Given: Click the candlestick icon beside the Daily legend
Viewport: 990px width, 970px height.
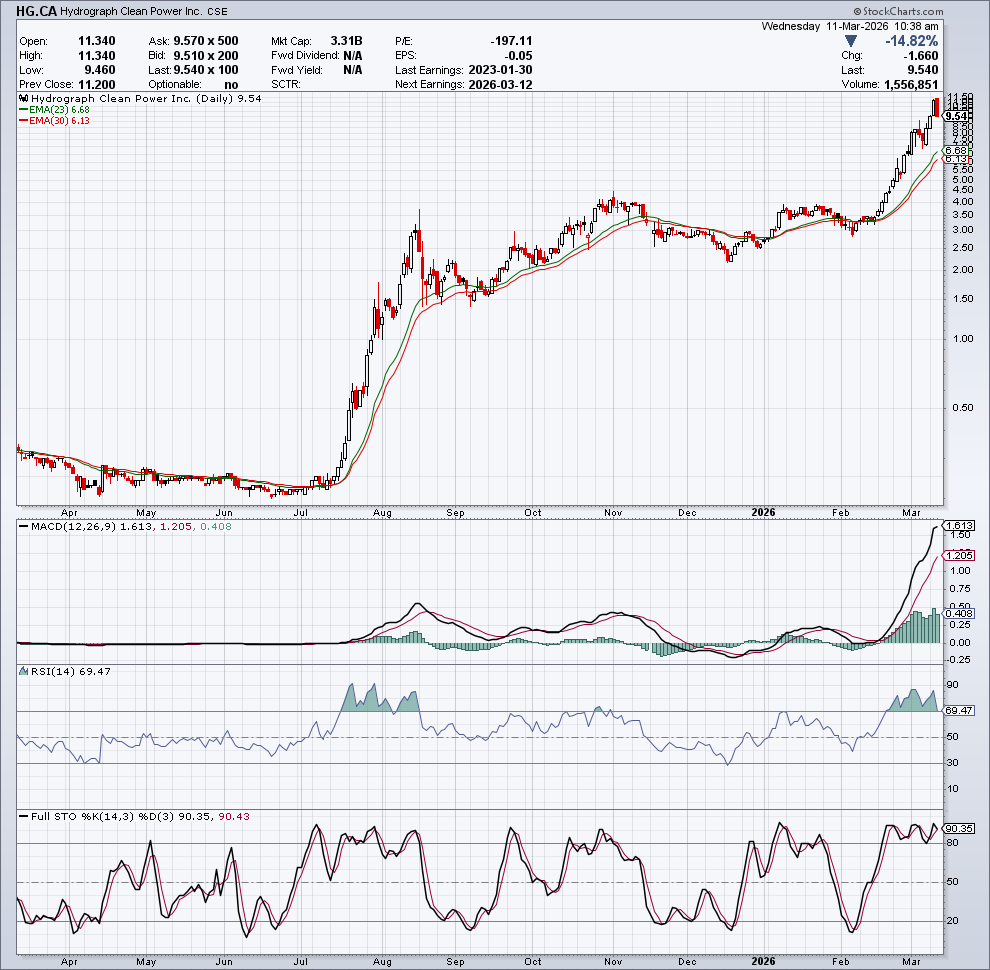Looking at the screenshot, I should point(23,99).
